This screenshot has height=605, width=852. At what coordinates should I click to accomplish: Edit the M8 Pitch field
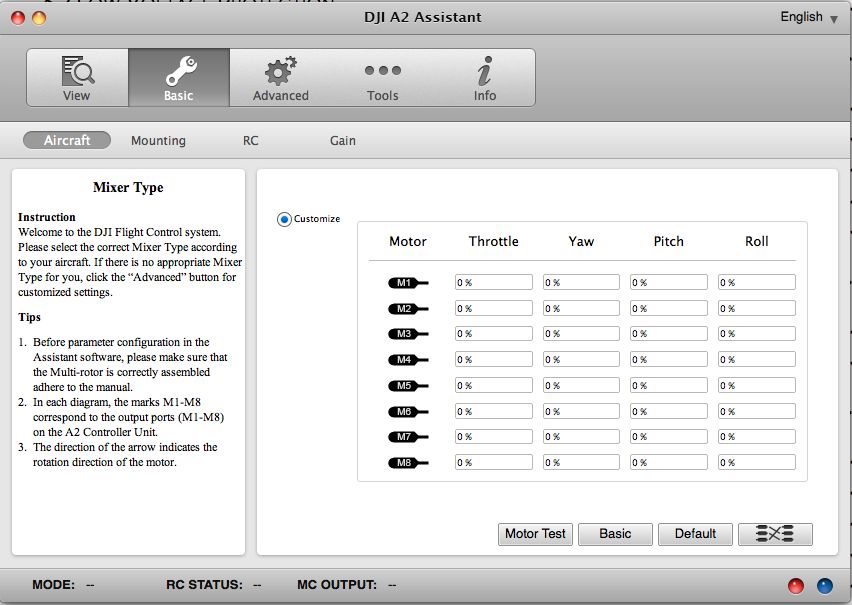click(669, 463)
